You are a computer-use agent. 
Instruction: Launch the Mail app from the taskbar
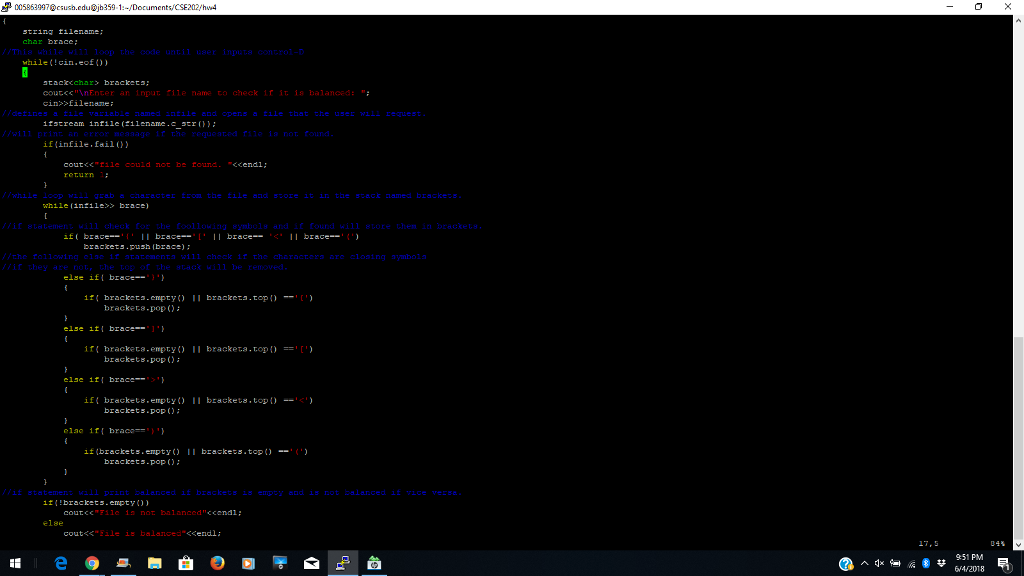click(310, 563)
